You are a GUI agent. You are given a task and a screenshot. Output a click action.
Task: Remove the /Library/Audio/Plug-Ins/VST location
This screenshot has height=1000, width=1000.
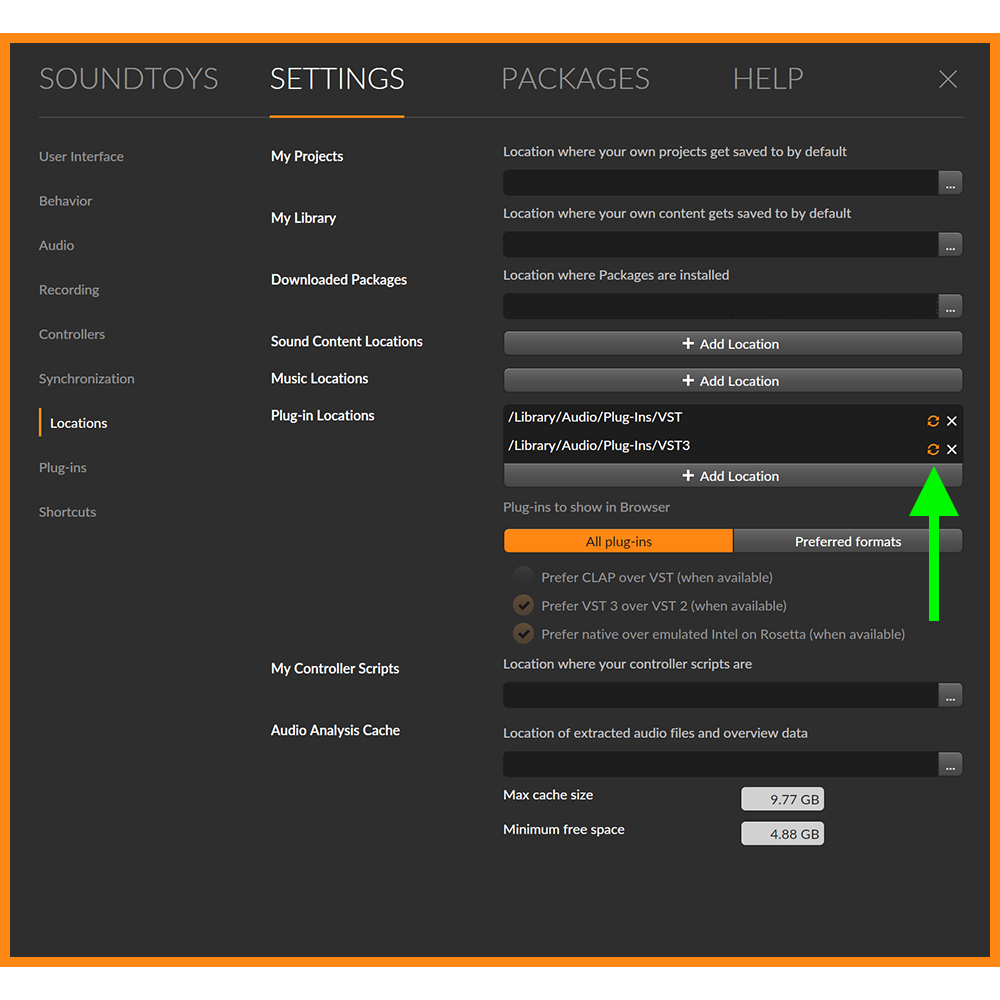click(952, 421)
